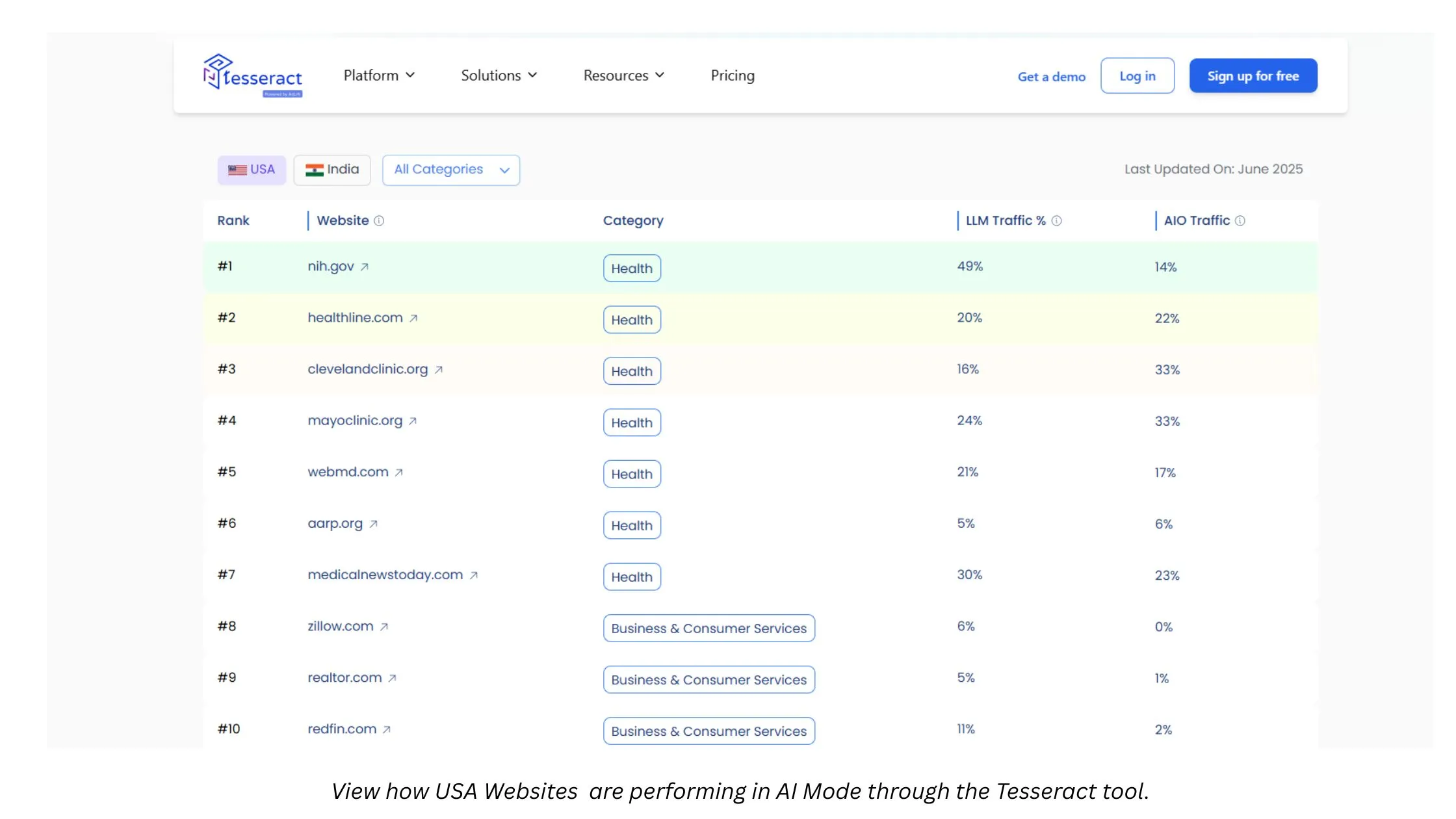Click Get a demo link
Image resolution: width=1456 pixels, height=819 pixels.
(x=1052, y=77)
